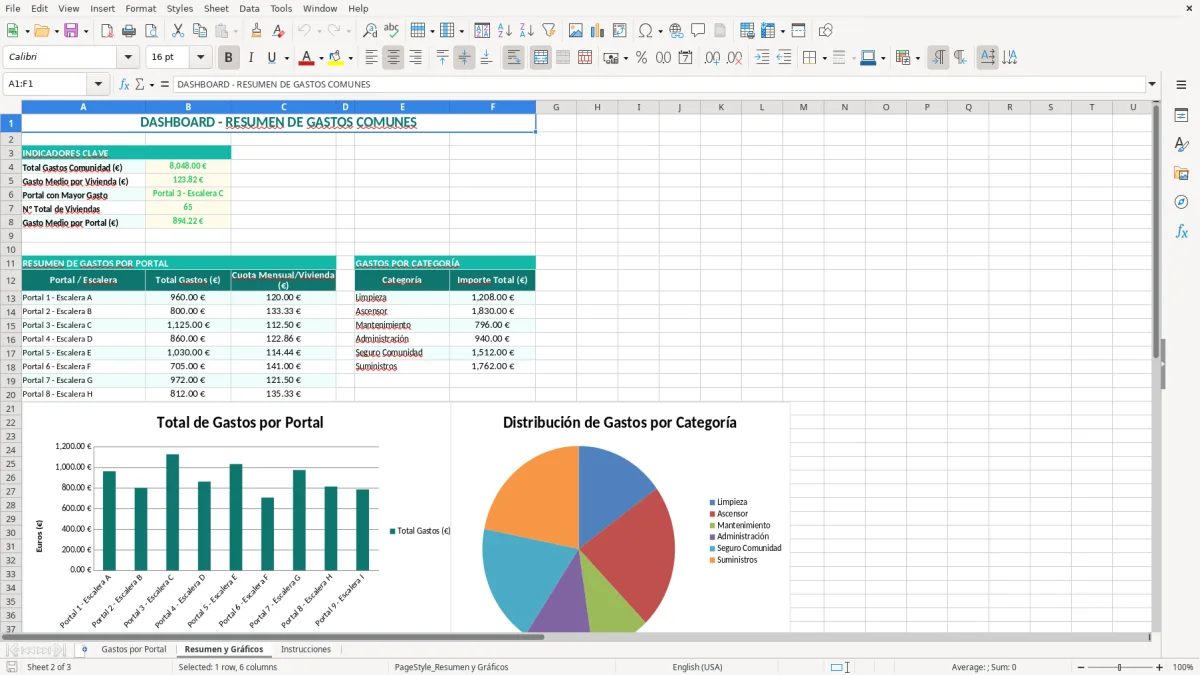This screenshot has height=675, width=1200.
Task: Toggle Merge and Center Cells
Action: click(540, 58)
